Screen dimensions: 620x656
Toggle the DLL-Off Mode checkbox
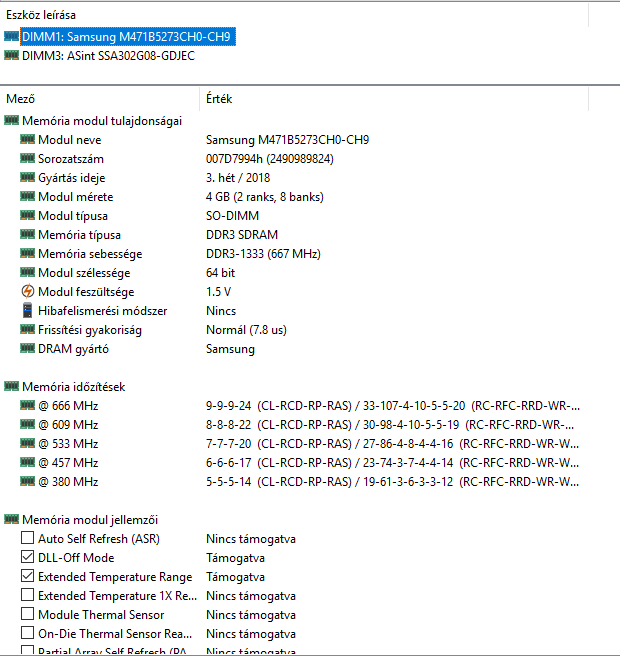pyautogui.click(x=27, y=557)
